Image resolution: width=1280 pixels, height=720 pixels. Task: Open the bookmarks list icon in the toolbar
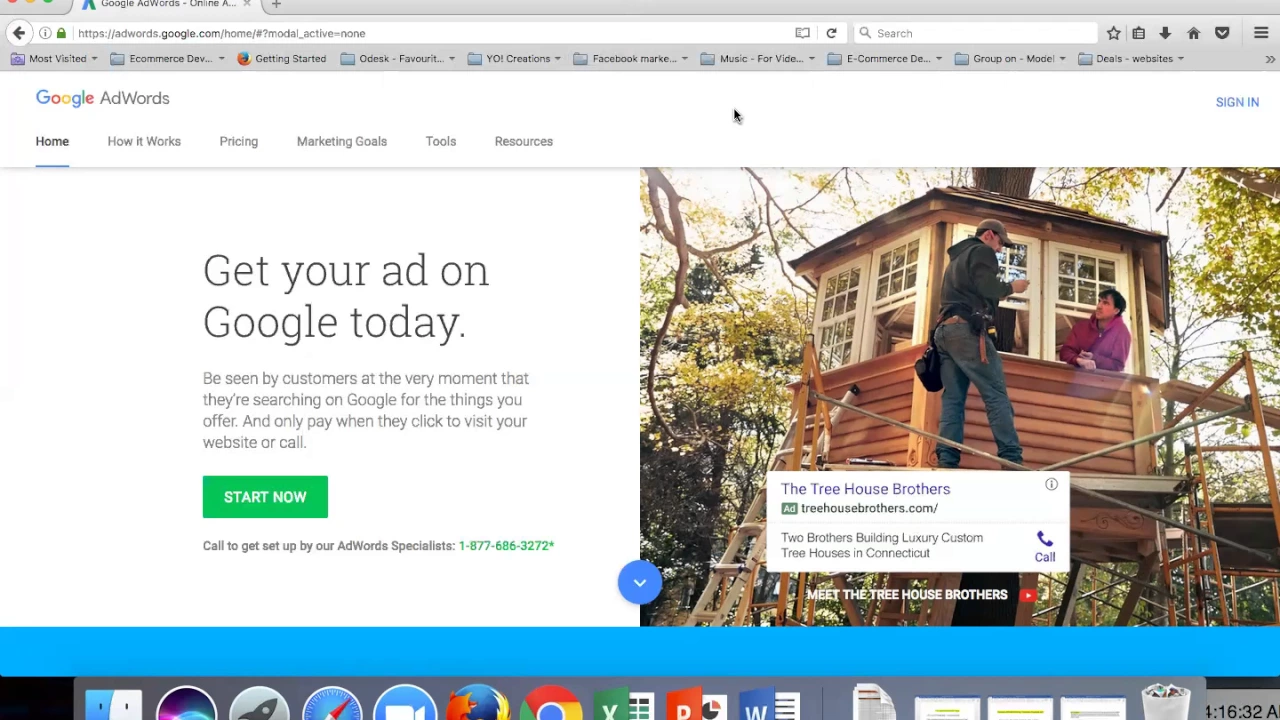pos(1139,33)
